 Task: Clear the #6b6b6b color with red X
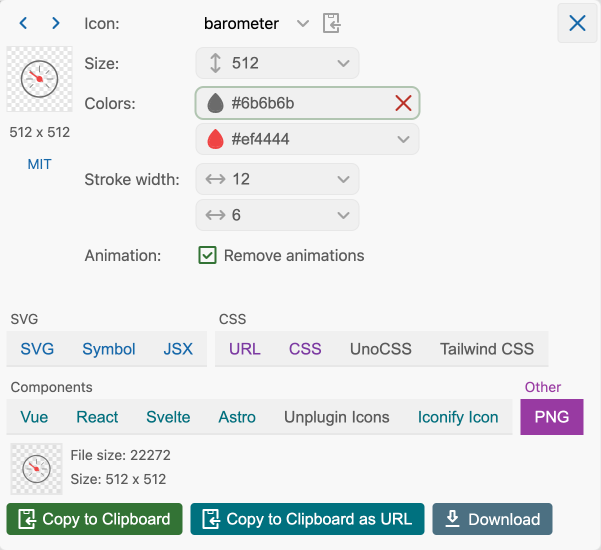click(403, 103)
